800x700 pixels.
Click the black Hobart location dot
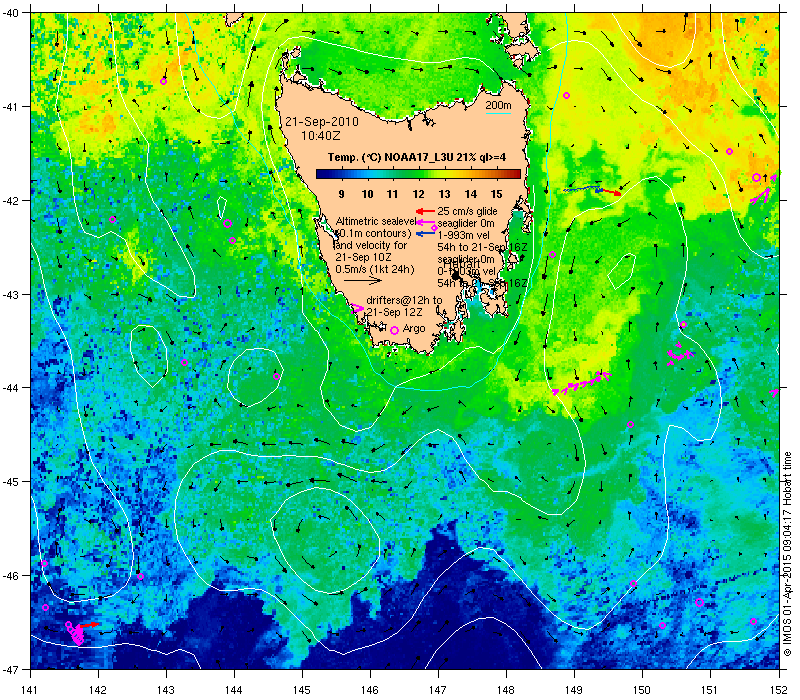(x=456, y=276)
